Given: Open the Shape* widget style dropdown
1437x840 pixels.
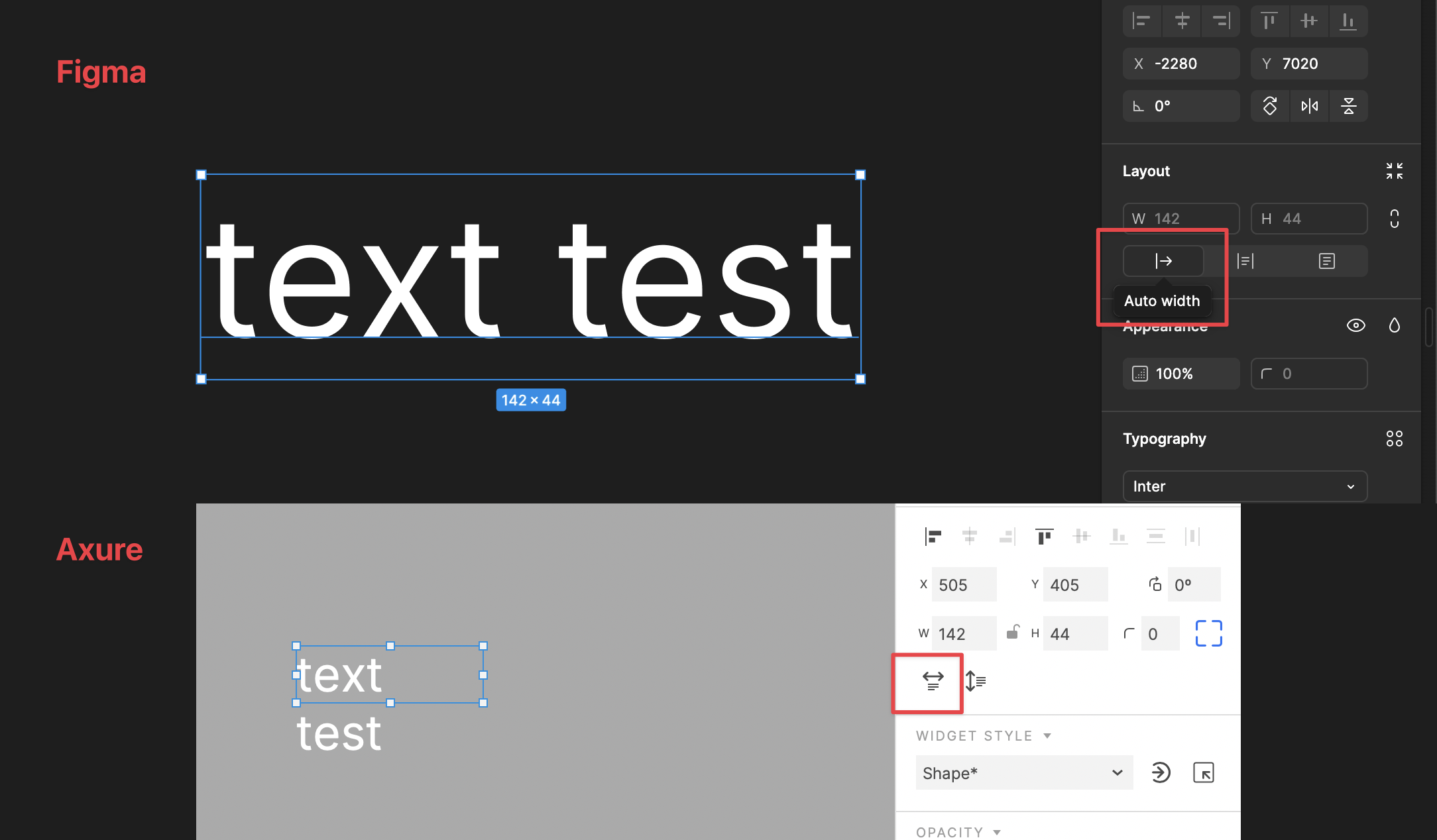Looking at the screenshot, I should pyautogui.click(x=1024, y=772).
